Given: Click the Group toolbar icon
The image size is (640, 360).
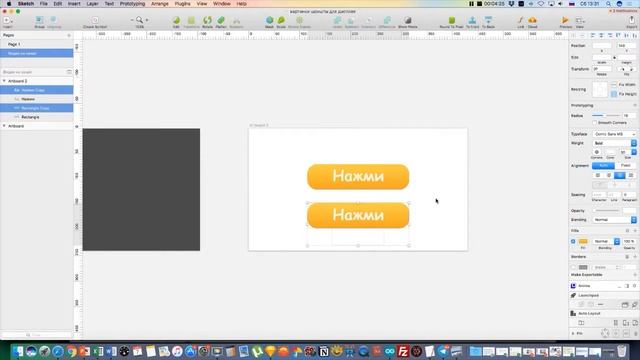Looking at the screenshot, I should 39,21.
